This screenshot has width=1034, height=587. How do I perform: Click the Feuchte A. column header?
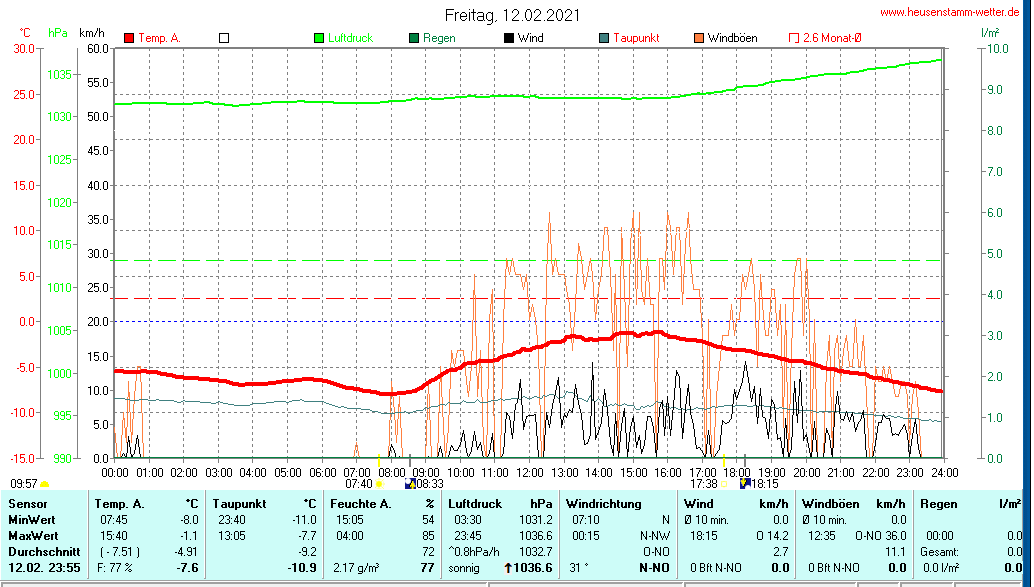point(360,504)
